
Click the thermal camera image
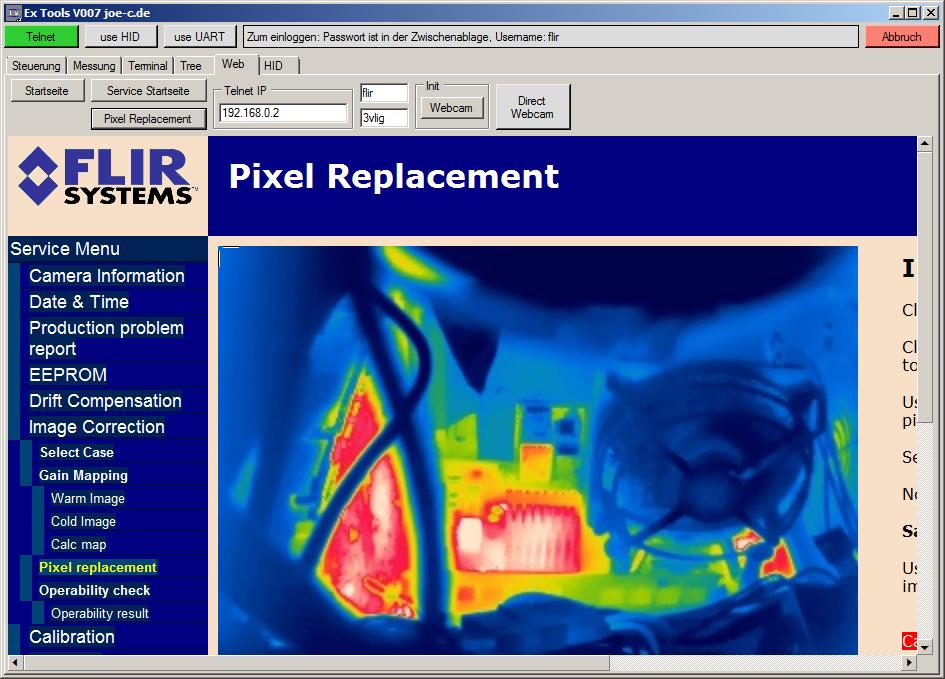click(x=538, y=450)
